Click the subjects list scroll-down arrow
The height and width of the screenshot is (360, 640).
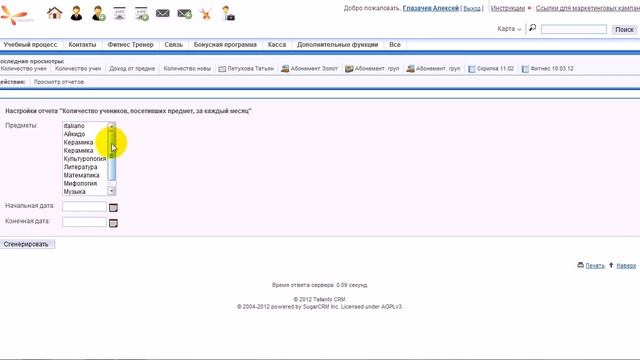point(111,191)
